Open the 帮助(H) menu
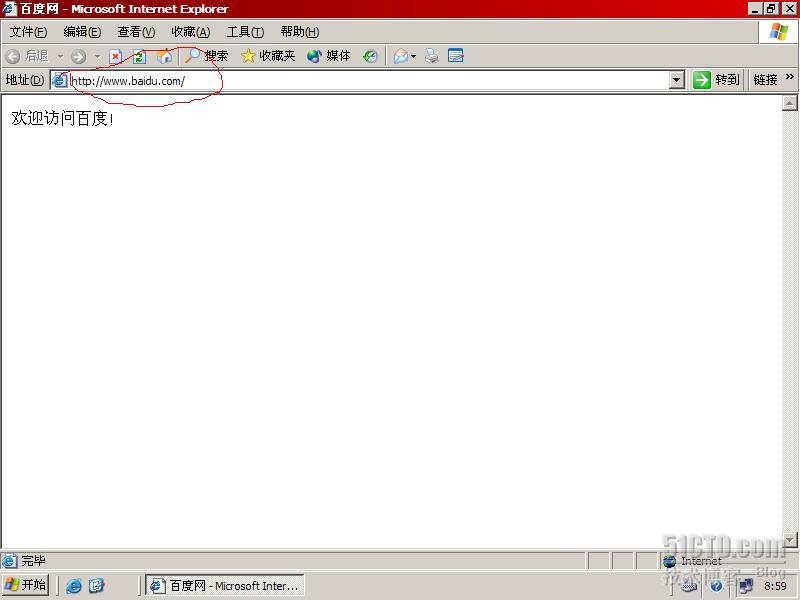Image resolution: width=800 pixels, height=600 pixels. pos(300,32)
